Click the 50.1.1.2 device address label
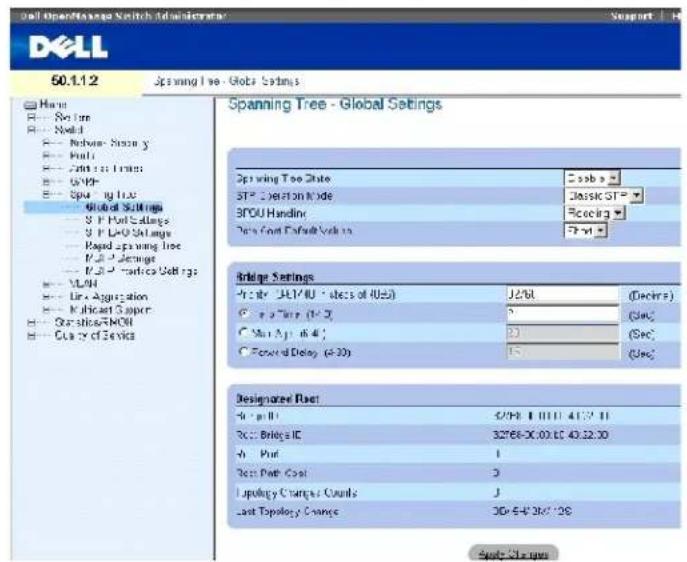This screenshot has width=687, height=562. point(74,81)
